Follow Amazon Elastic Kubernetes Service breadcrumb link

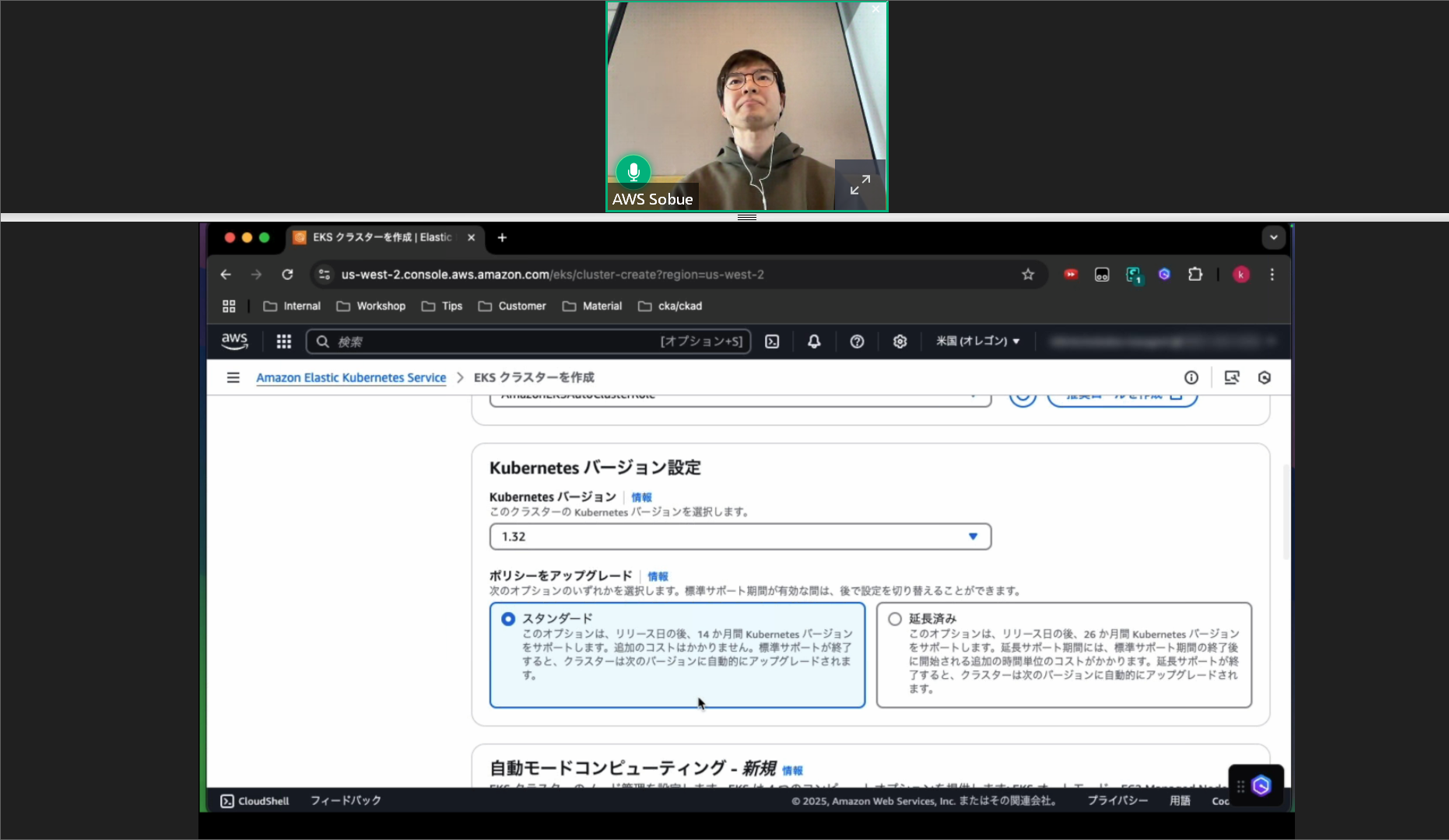tap(351, 378)
